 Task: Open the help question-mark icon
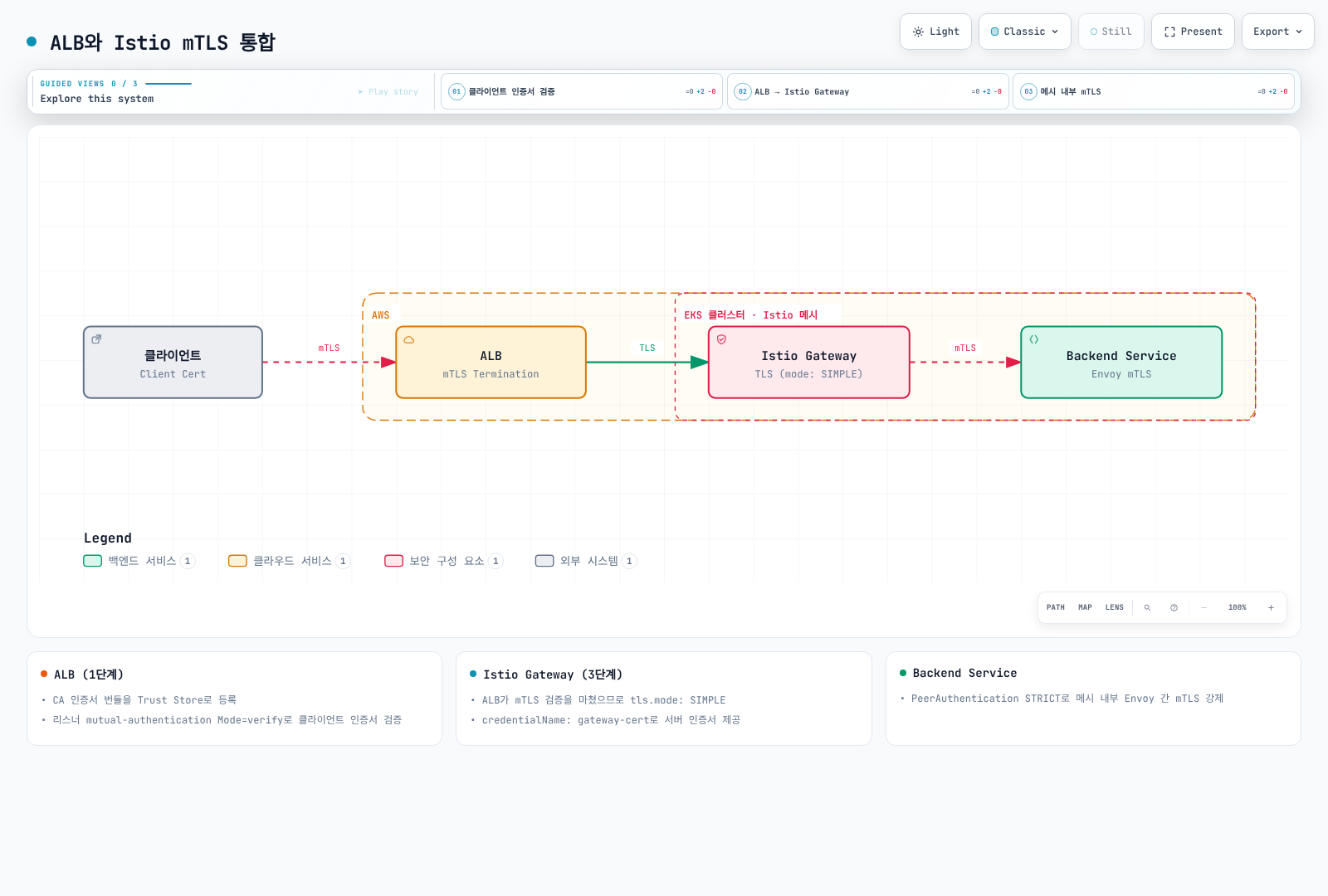pos(1174,607)
